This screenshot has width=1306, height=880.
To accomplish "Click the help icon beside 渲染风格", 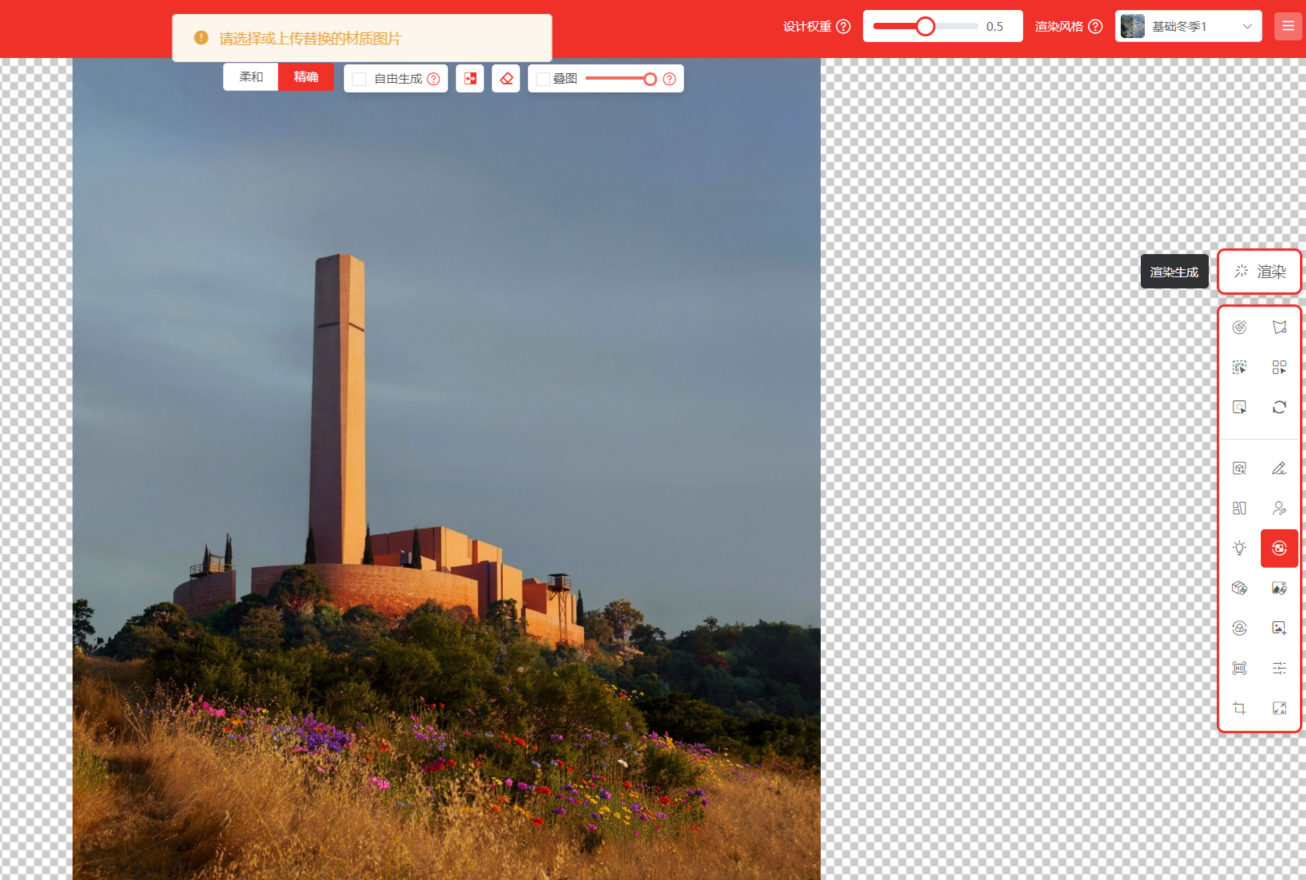I will click(1095, 27).
